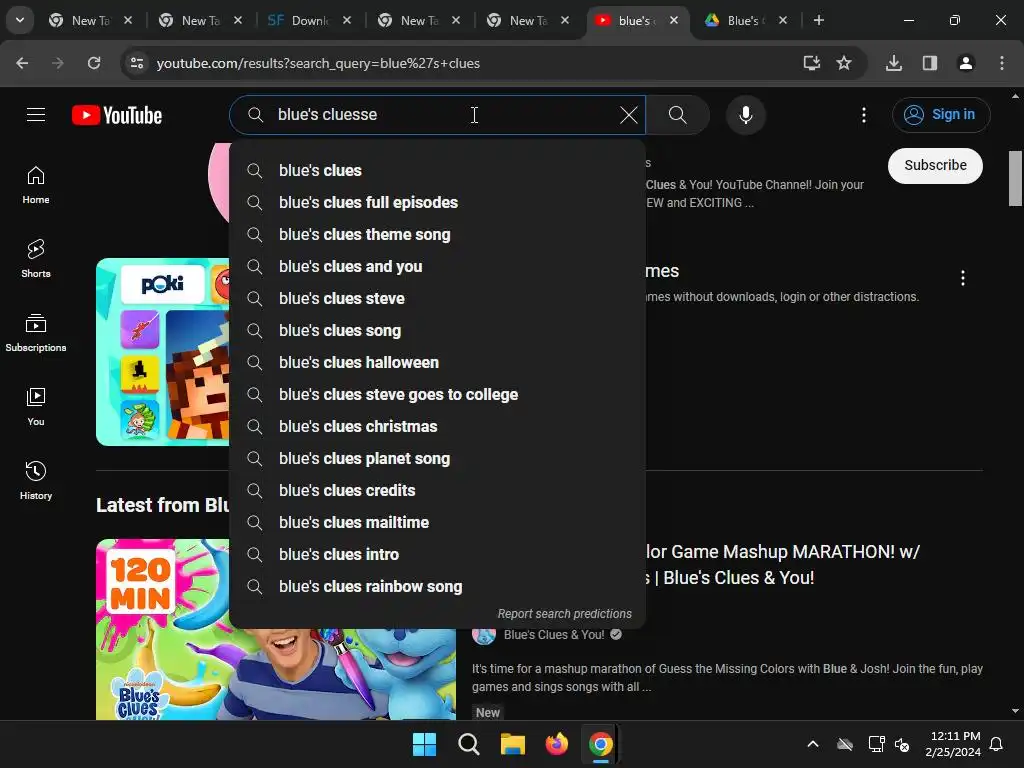This screenshot has height=768, width=1024.
Task: Select suggestion "blue's clues planet song"
Action: pos(438,458)
